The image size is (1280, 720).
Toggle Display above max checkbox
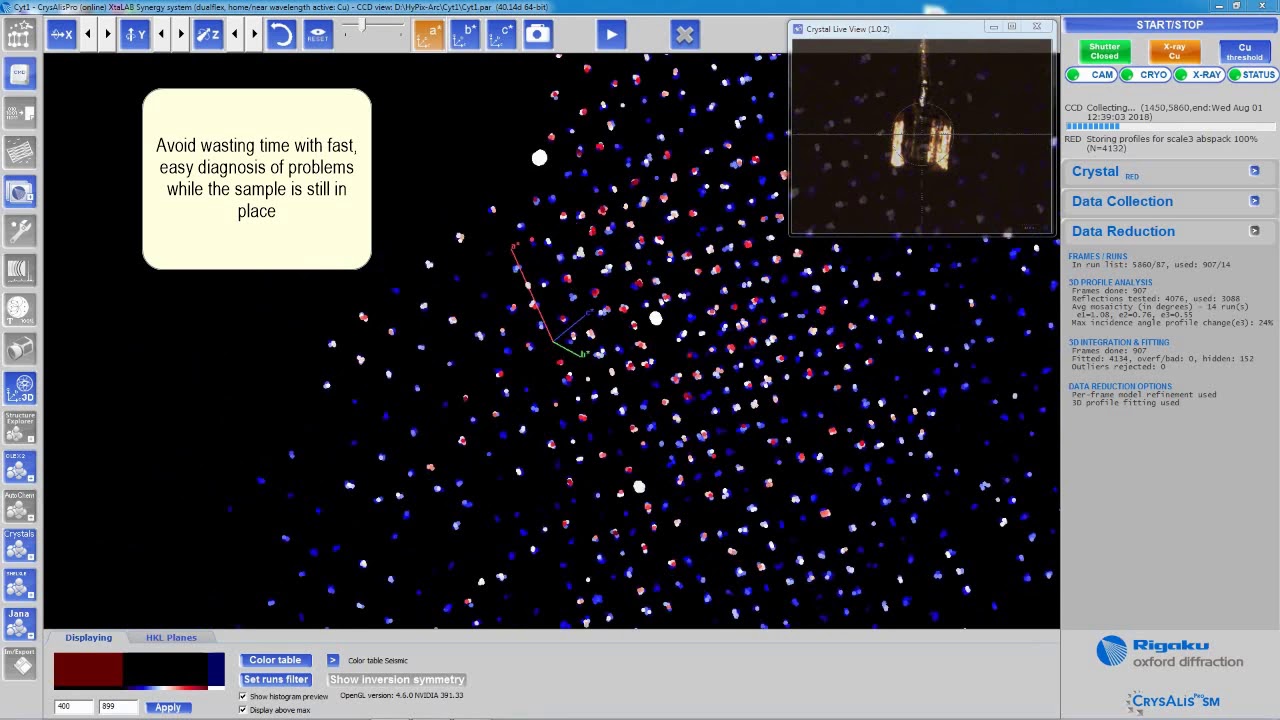coord(243,710)
